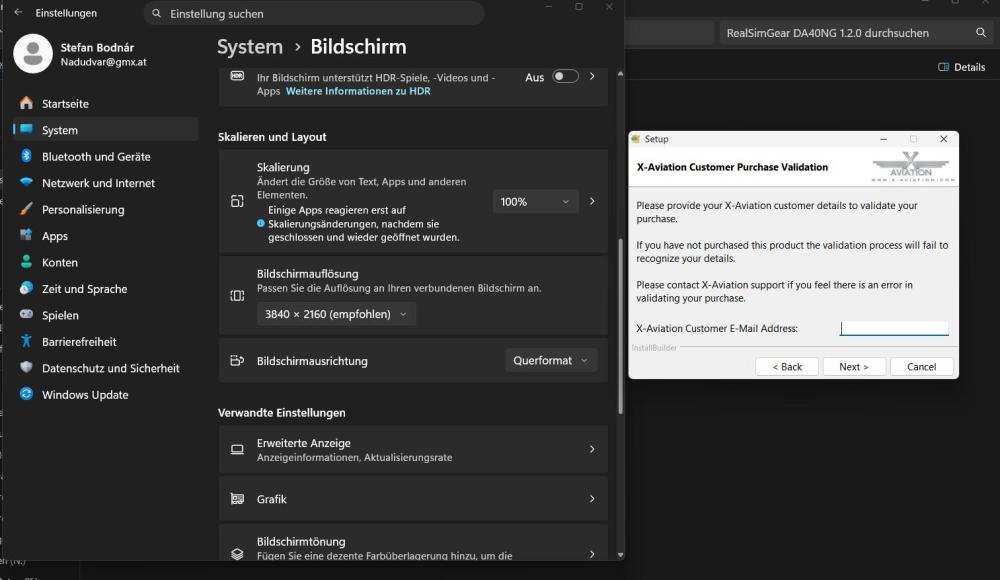Click the Zeit und Sprache globe icon

[26, 288]
